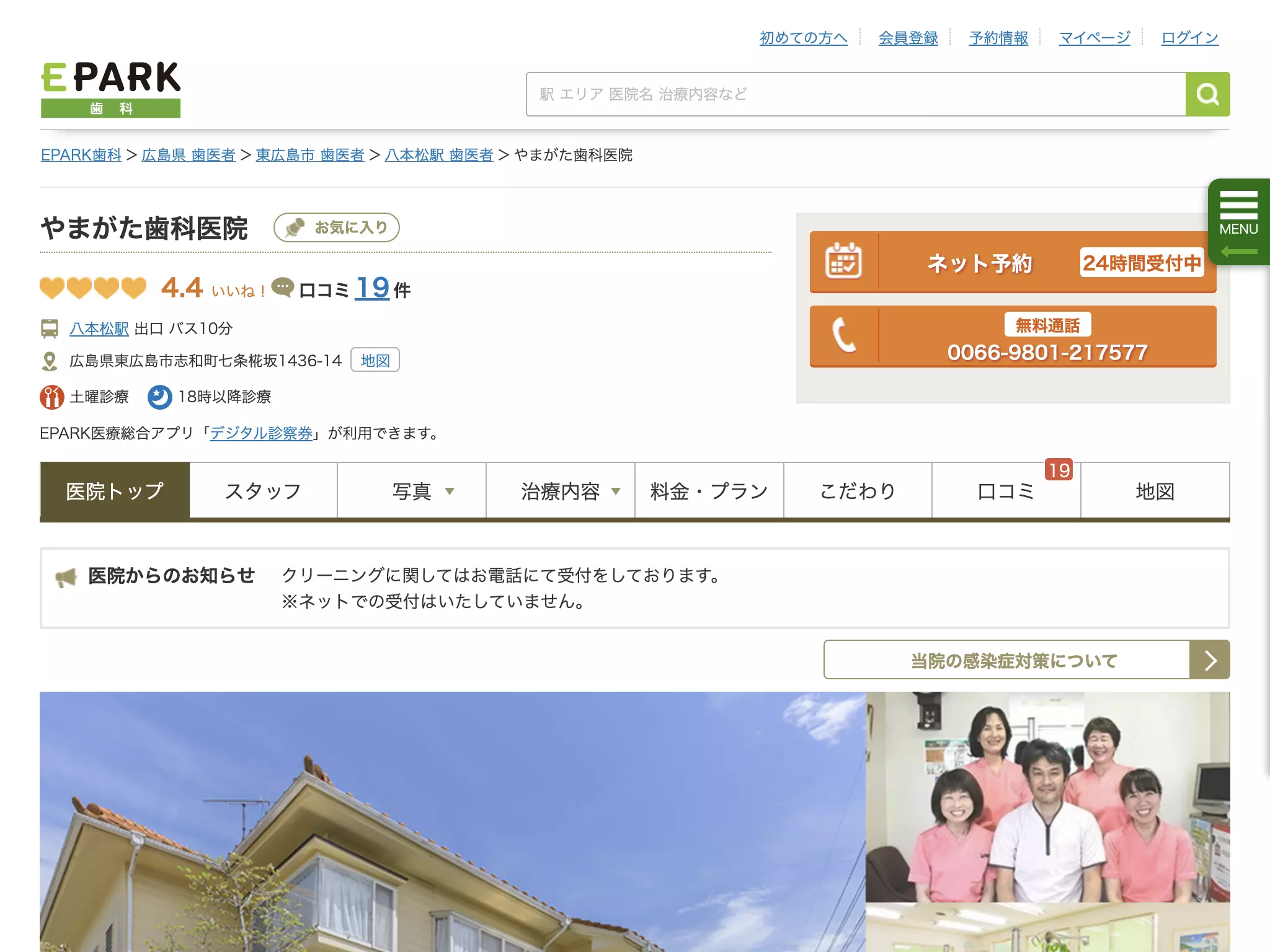Open the 19 reviews count link
Screen dimensions: 1270x952
click(372, 288)
